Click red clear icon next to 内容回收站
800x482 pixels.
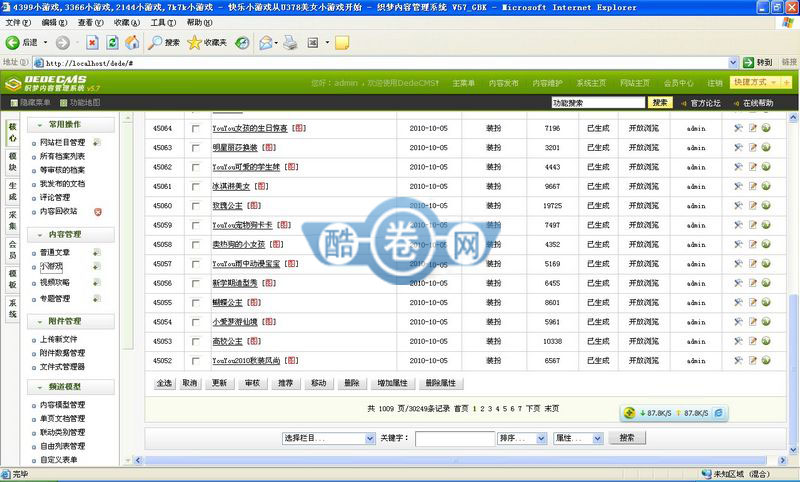[97, 211]
